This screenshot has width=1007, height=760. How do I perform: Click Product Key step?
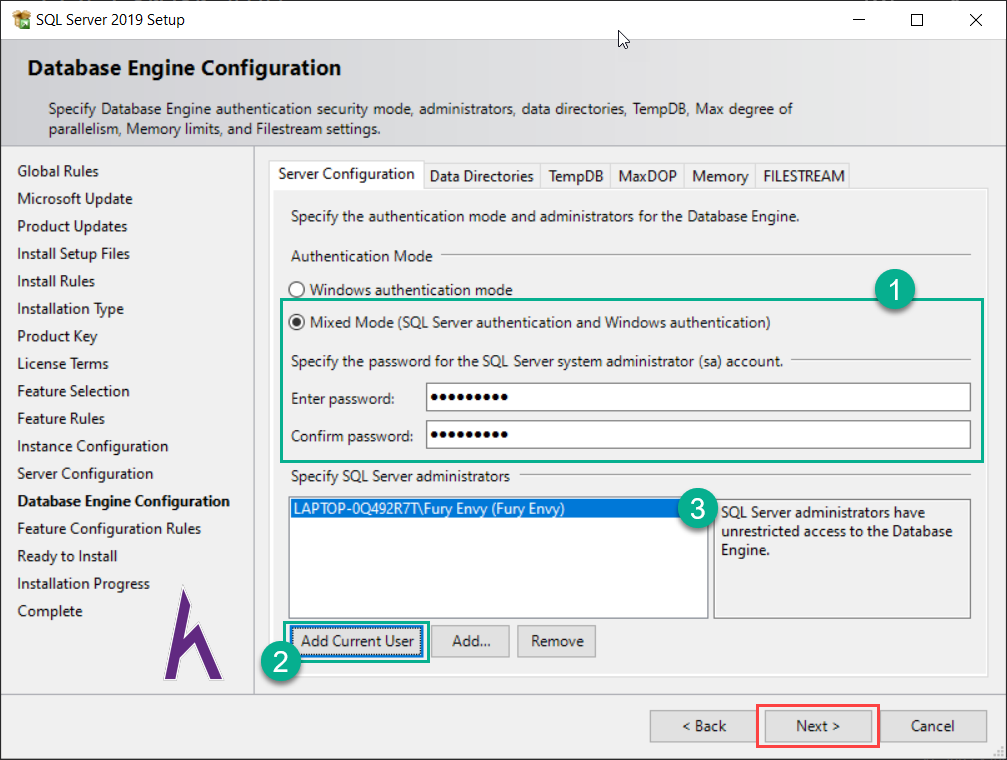point(57,337)
